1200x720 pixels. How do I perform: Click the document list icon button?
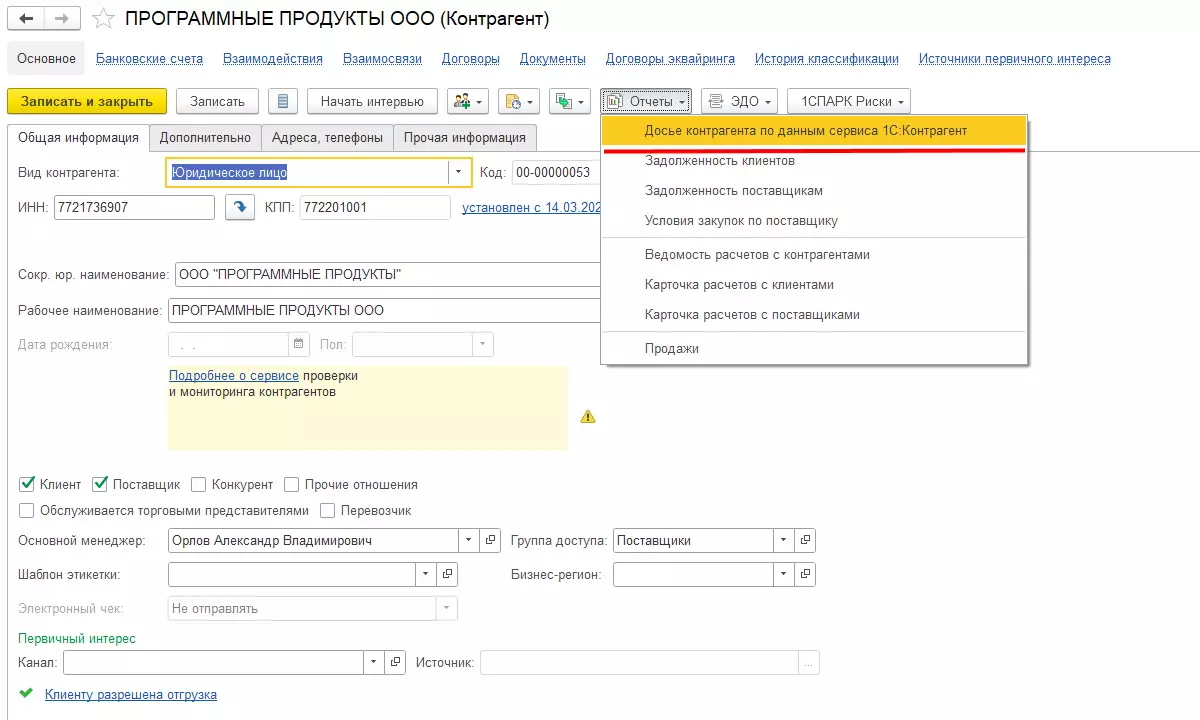click(283, 101)
